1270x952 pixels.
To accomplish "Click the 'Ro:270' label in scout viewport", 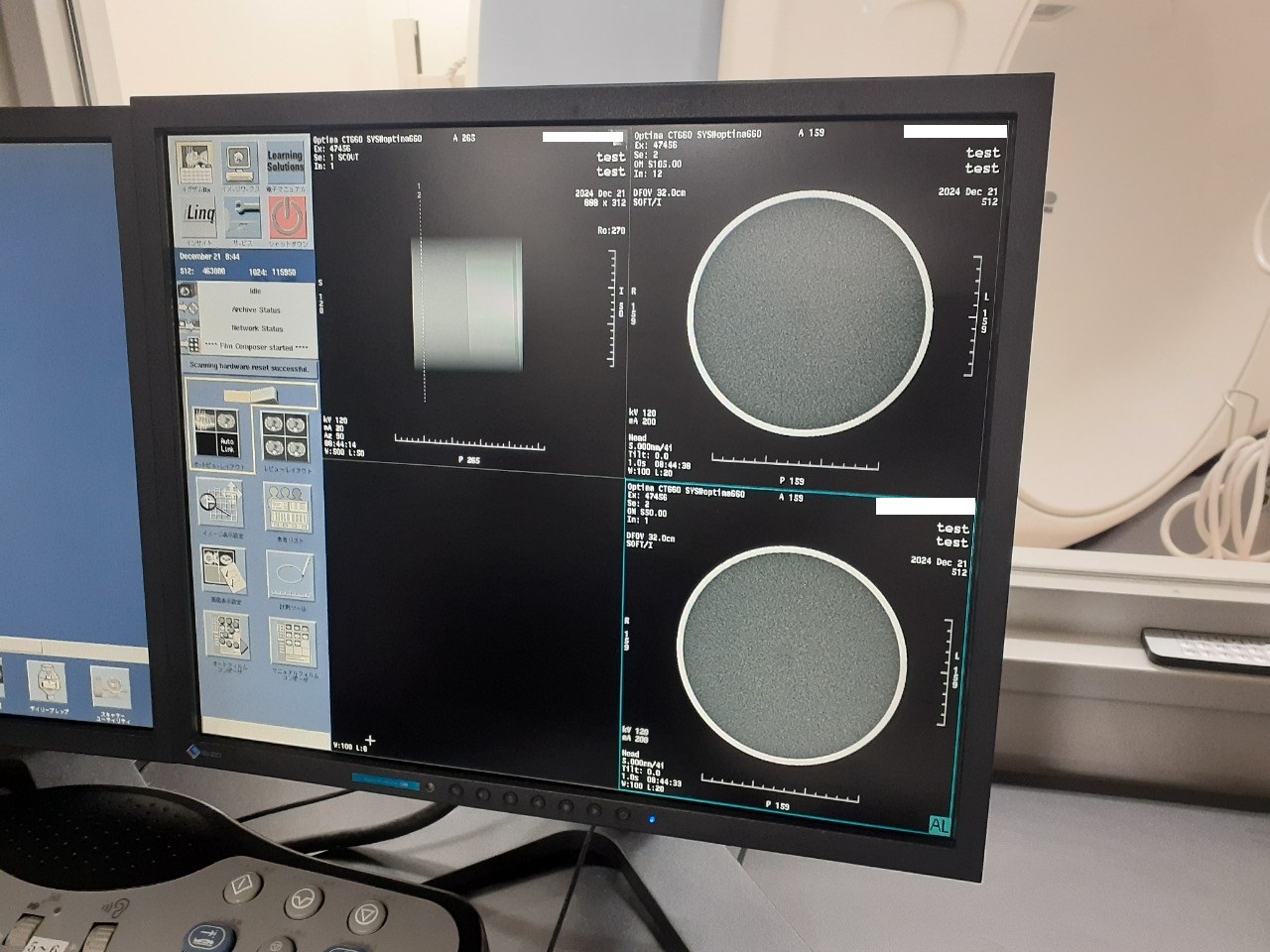I will 611,230.
